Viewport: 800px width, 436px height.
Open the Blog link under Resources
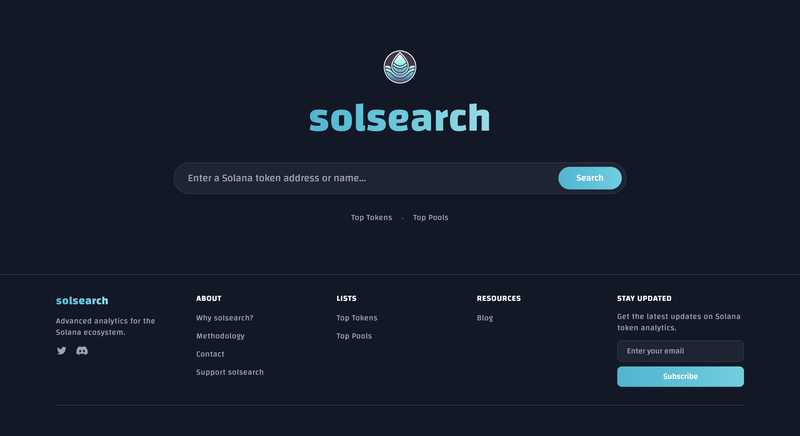point(485,318)
